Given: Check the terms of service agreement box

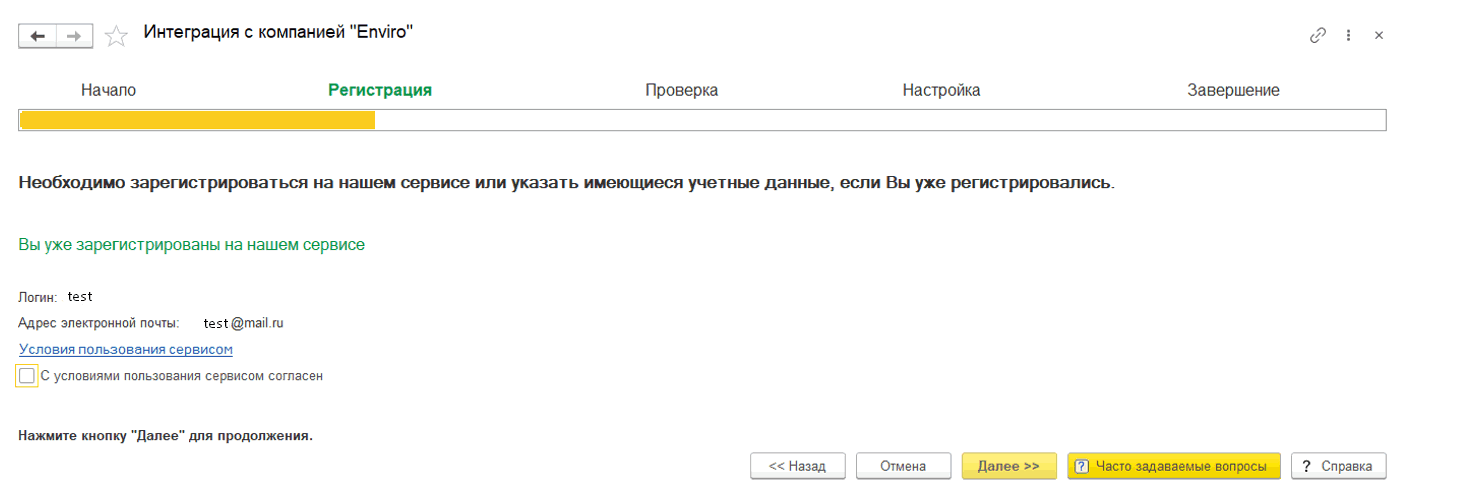Looking at the screenshot, I should click(x=27, y=376).
